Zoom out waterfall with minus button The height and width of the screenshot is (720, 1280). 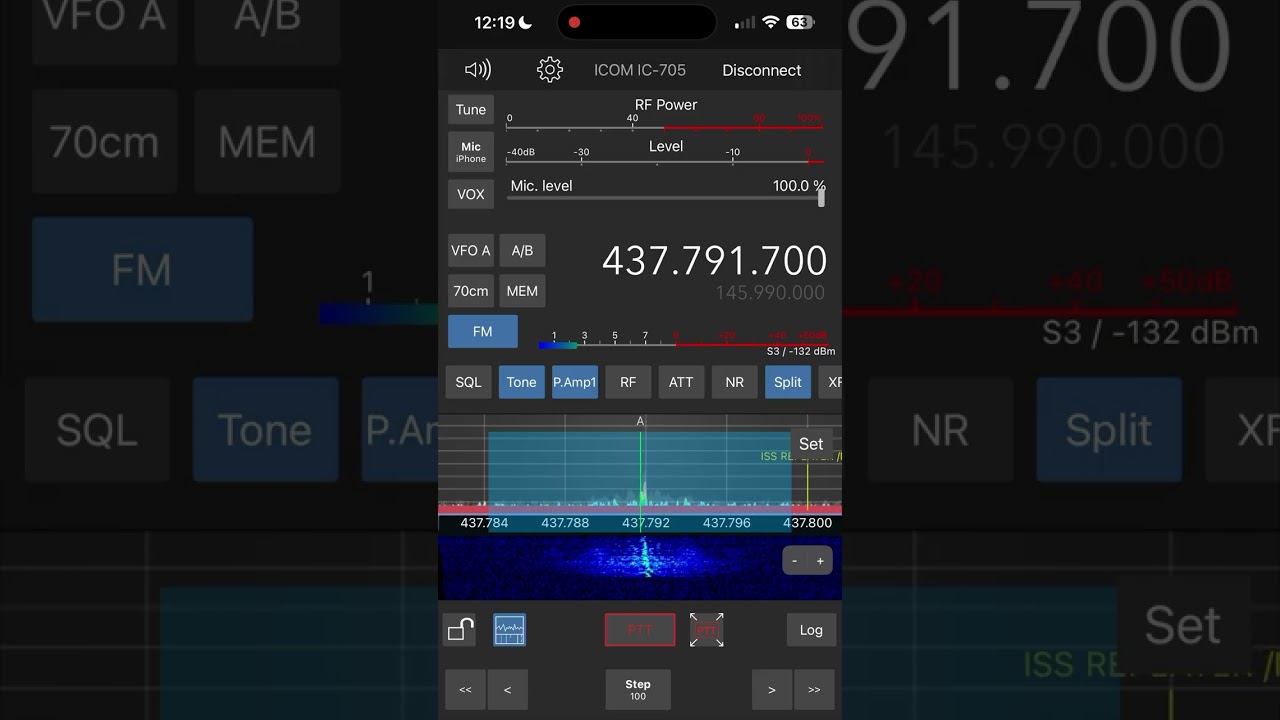click(795, 561)
